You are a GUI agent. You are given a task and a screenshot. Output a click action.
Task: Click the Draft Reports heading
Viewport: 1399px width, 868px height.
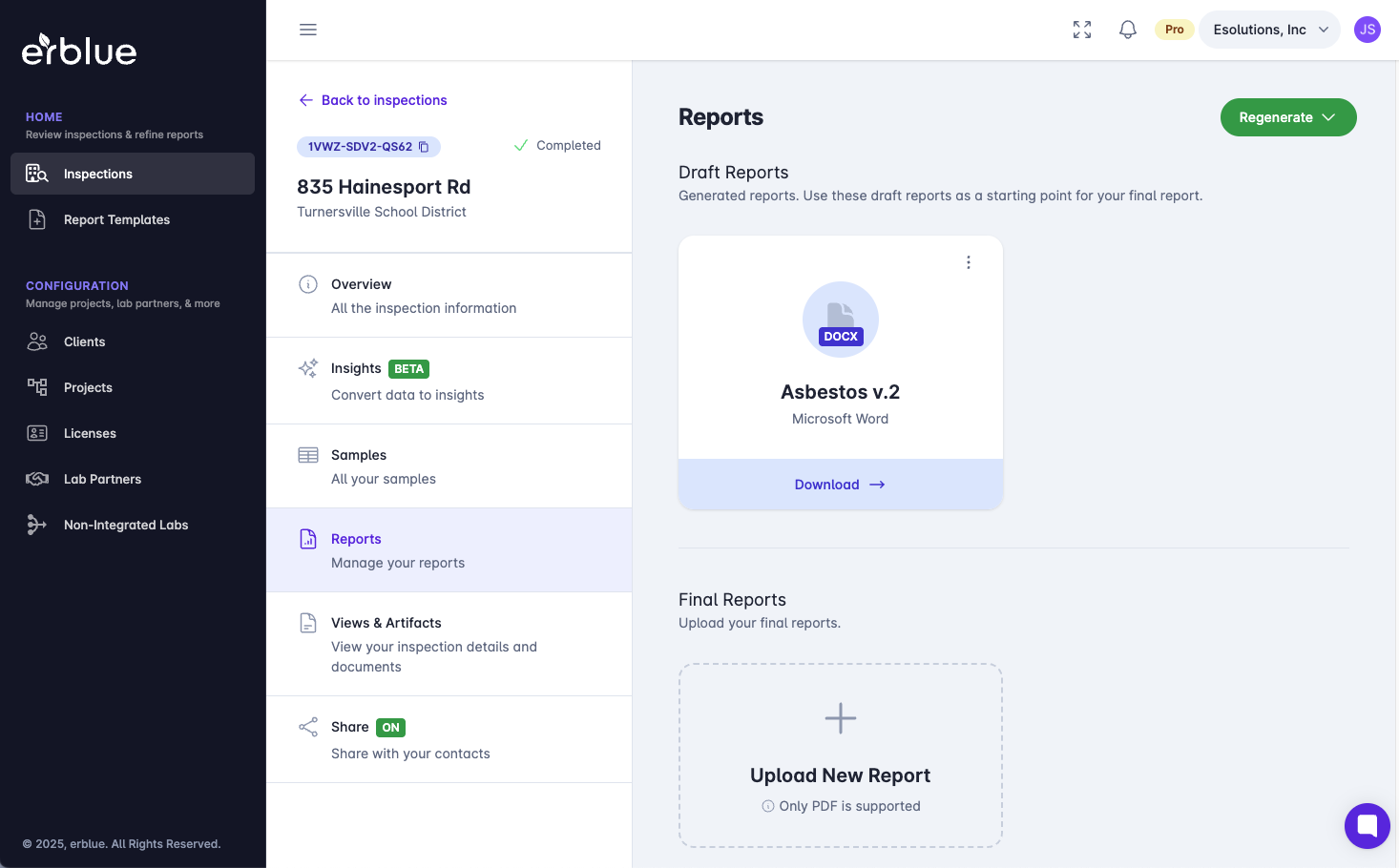734,173
